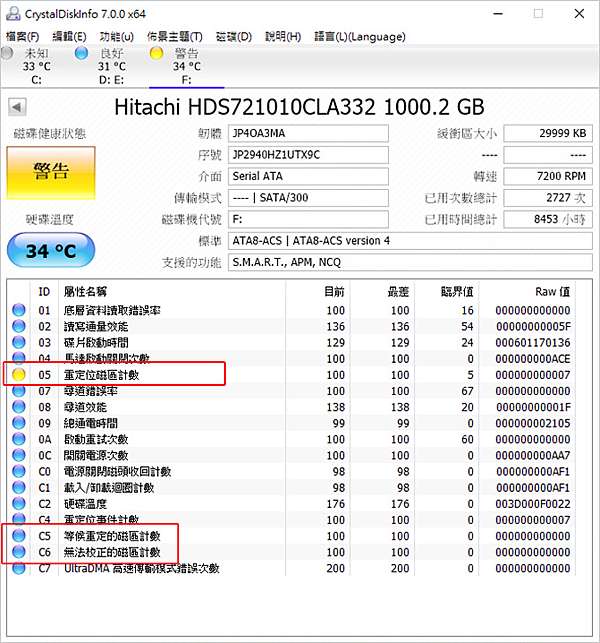The width and height of the screenshot is (600, 643).
Task: Select the 總通電時間 attribute row
Action: tap(291, 423)
